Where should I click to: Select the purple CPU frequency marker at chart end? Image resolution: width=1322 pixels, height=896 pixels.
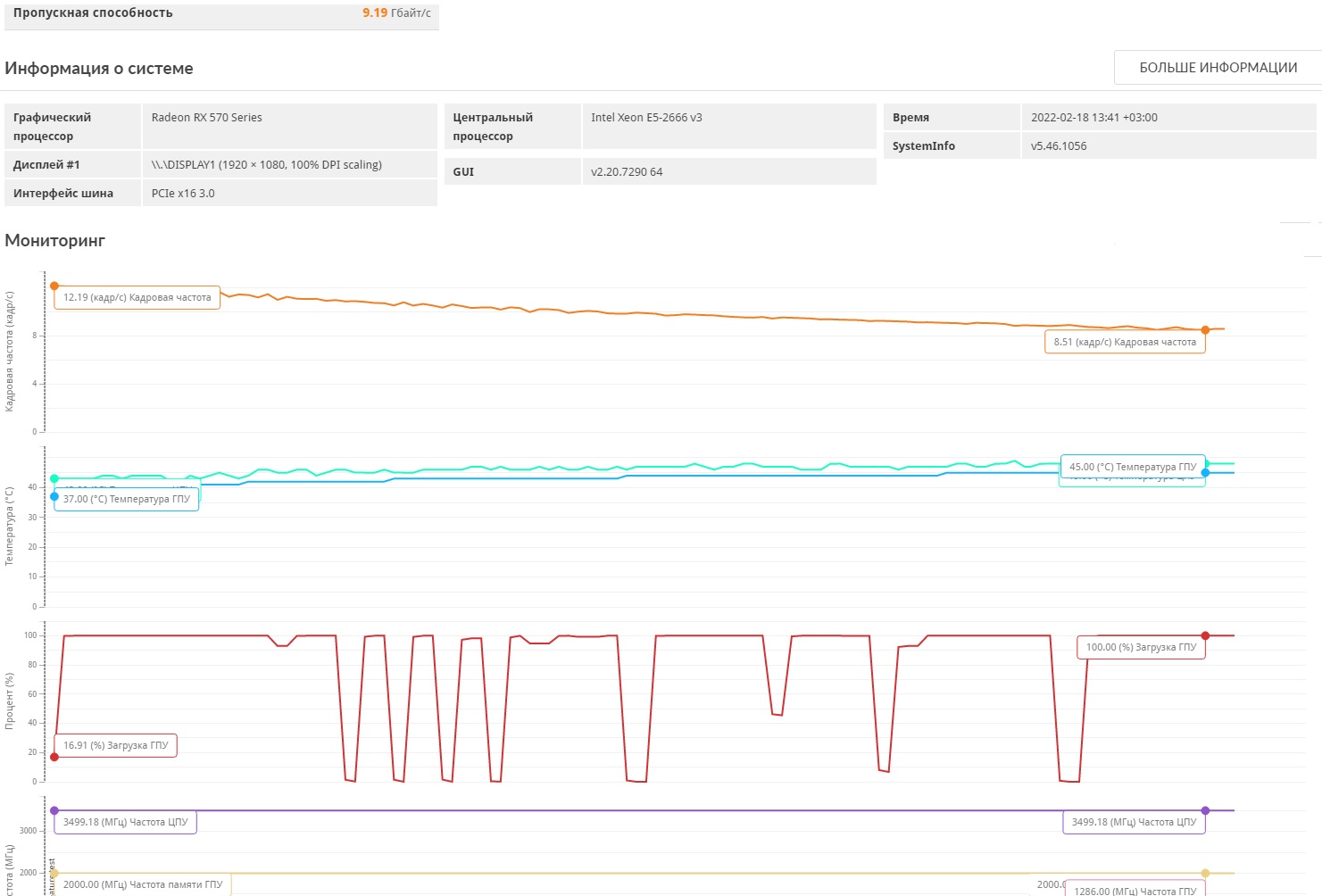click(x=1205, y=811)
